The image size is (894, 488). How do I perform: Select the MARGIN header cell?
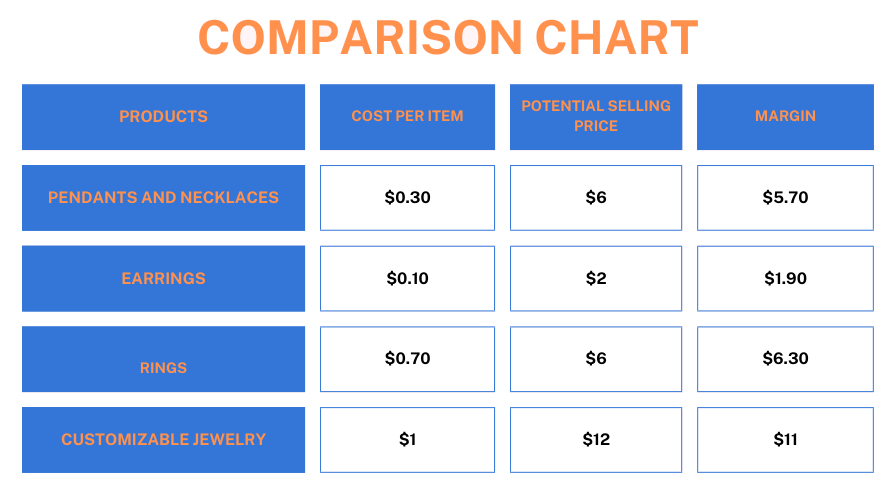coord(785,117)
